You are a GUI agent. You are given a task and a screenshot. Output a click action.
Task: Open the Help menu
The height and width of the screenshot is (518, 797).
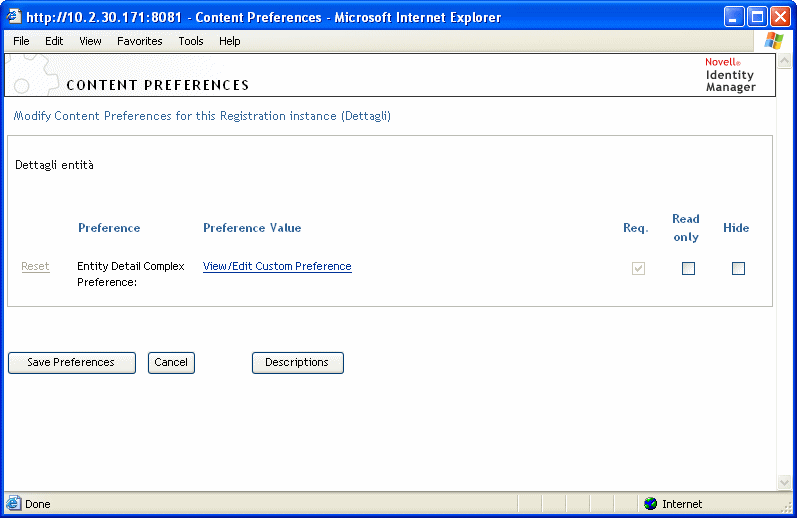[x=229, y=41]
